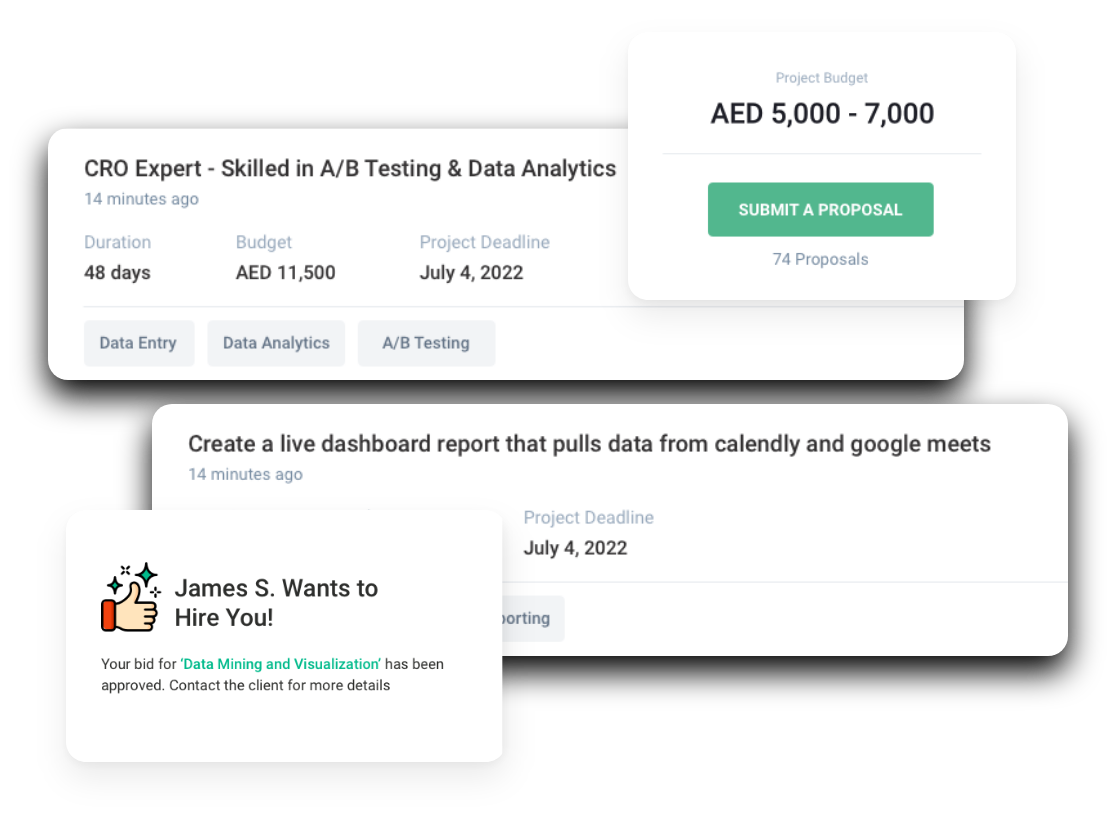Viewport: 1116px width, 826px height.
Task: Click the Submit a Proposal button
Action: (820, 210)
